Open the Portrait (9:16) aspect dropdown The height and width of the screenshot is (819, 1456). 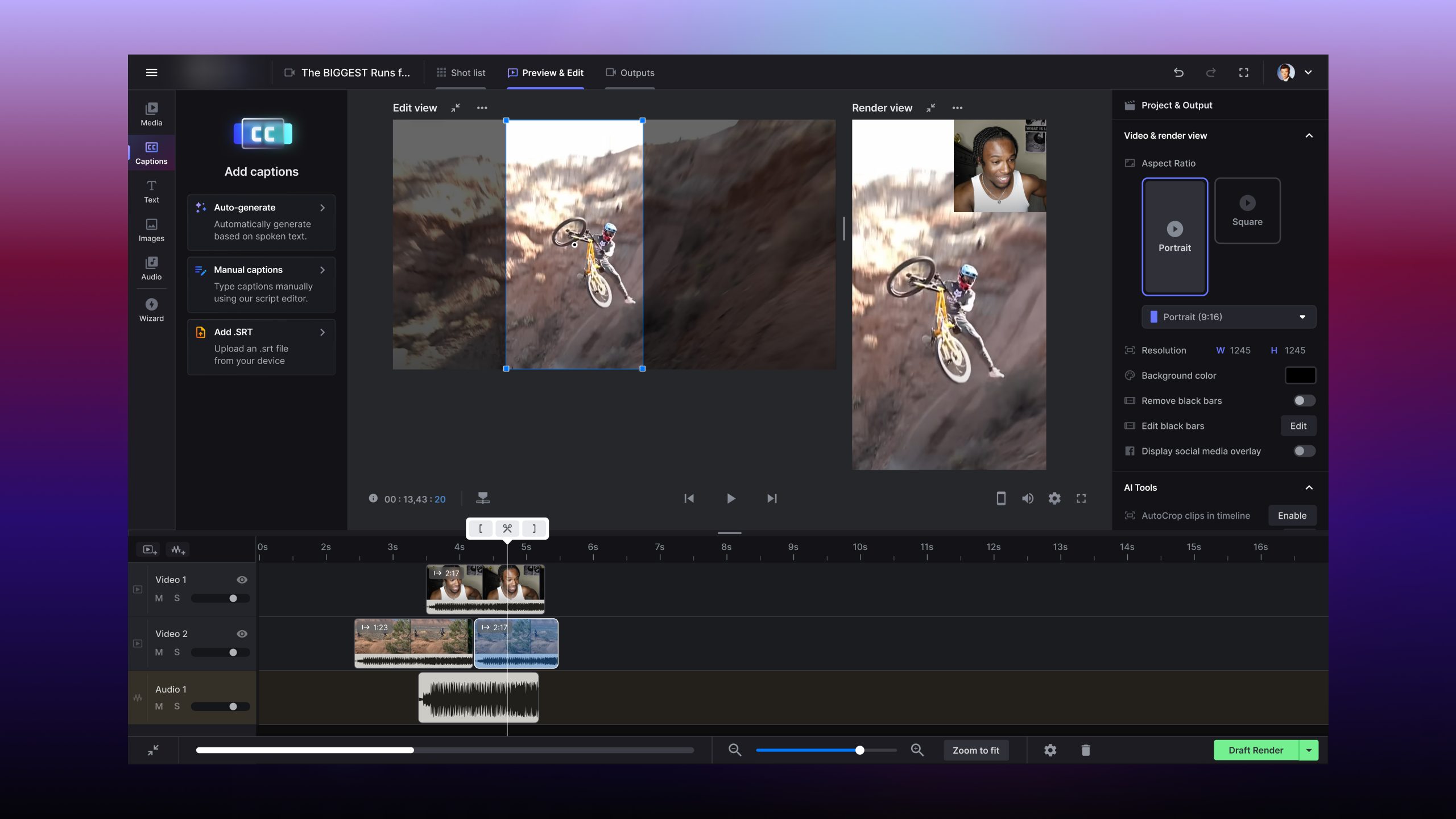(1228, 317)
